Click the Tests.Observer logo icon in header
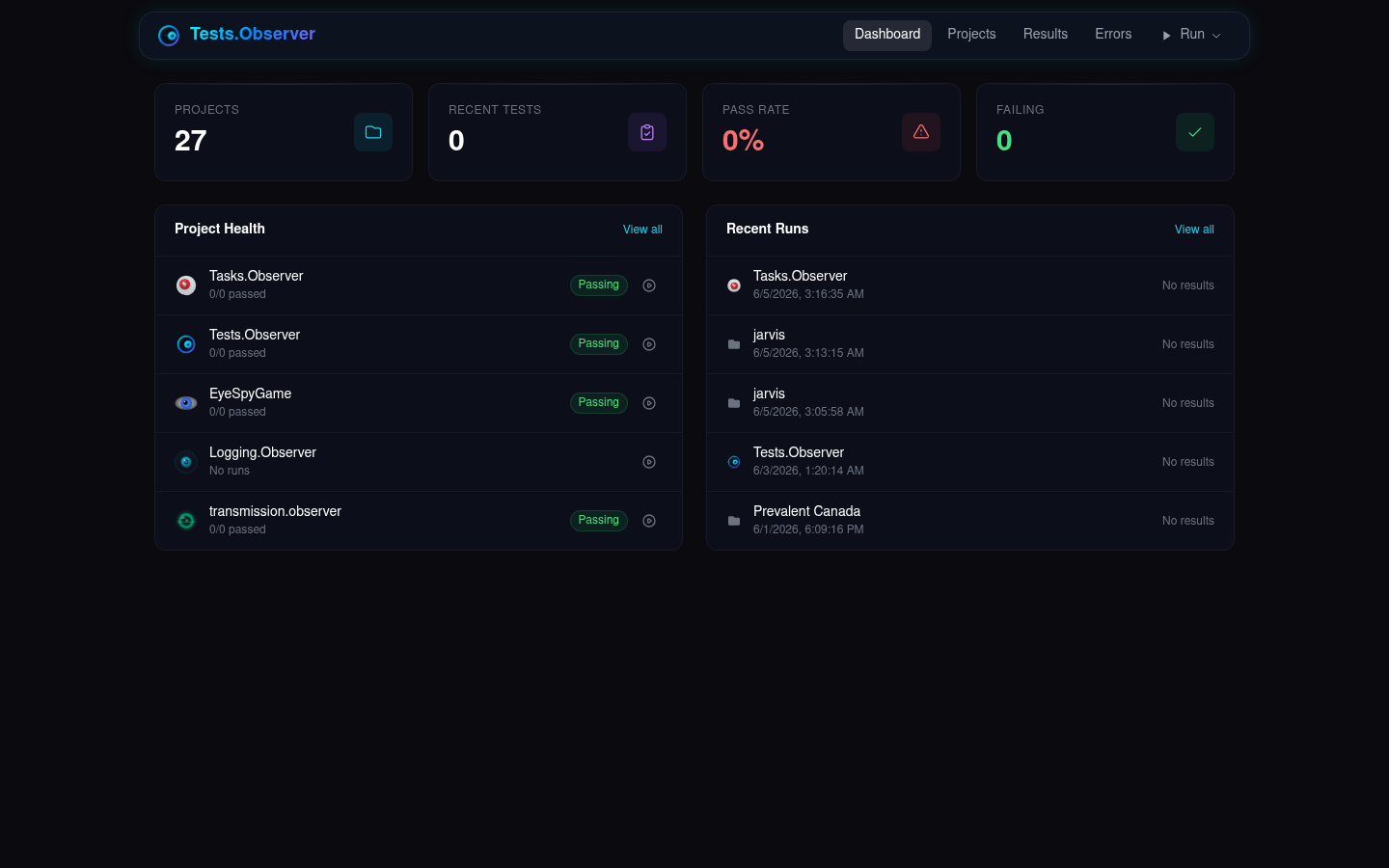The height and width of the screenshot is (868, 1389). click(169, 36)
